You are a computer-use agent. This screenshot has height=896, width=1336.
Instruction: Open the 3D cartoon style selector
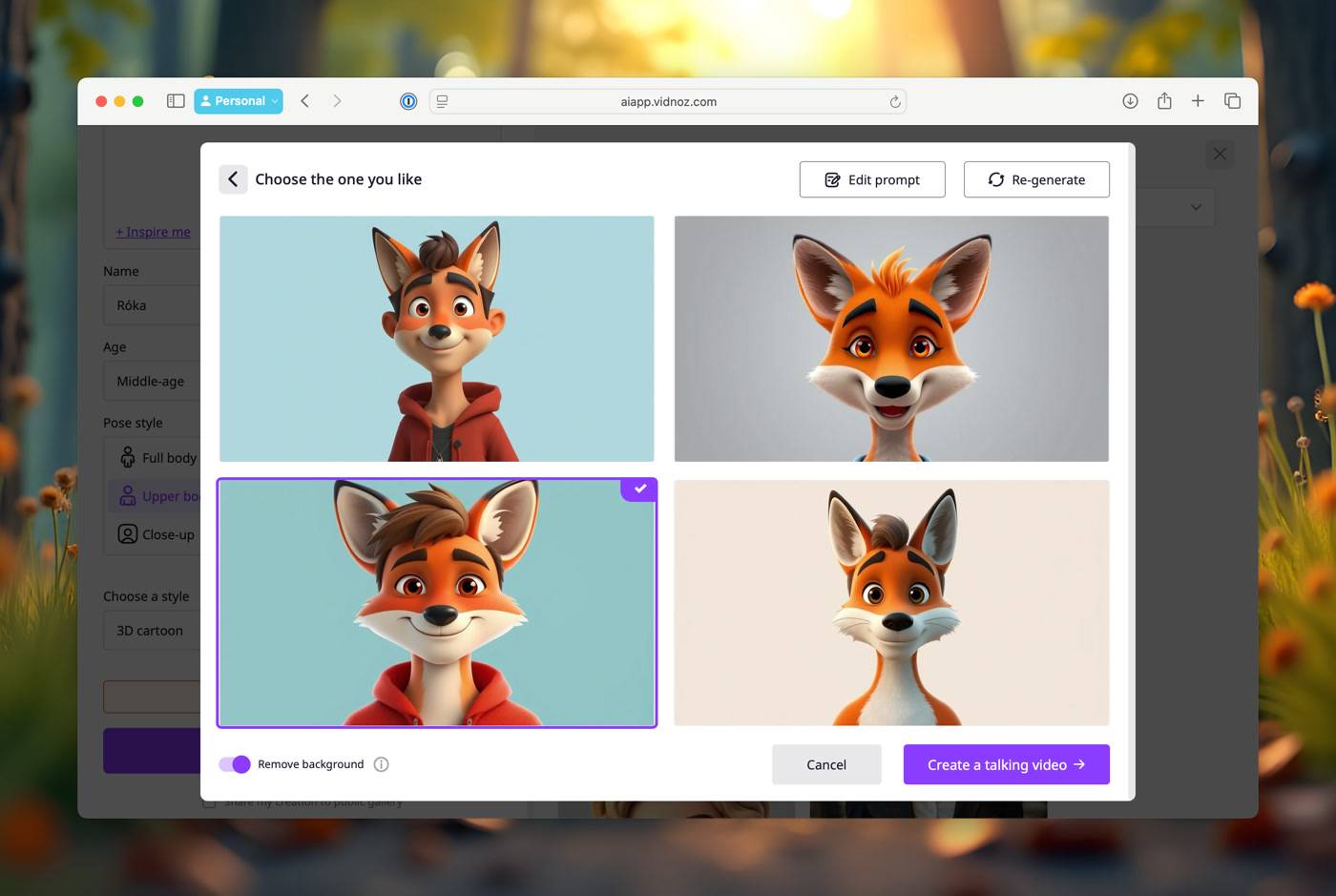(x=153, y=631)
